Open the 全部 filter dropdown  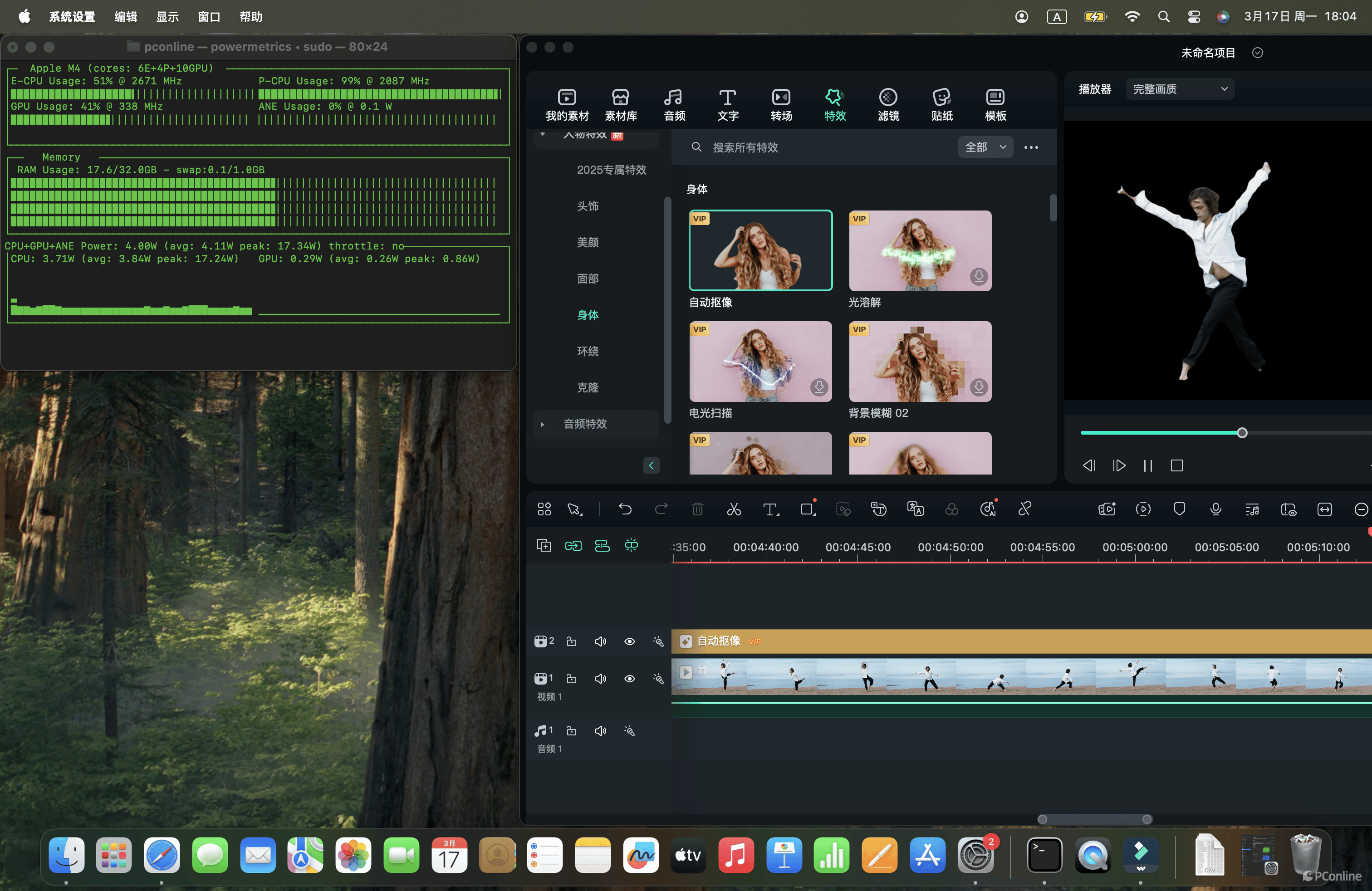(x=985, y=147)
